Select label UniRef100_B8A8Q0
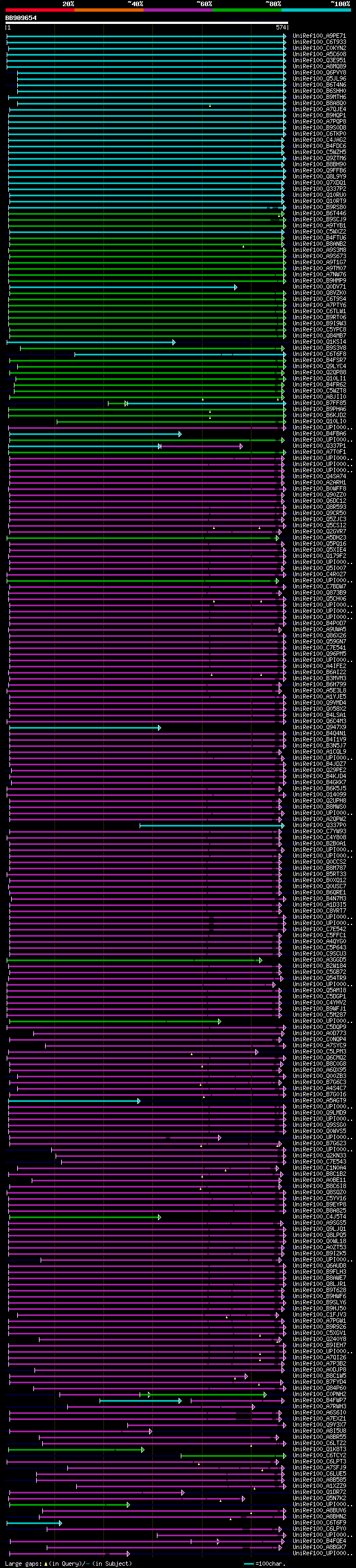 [319, 103]
